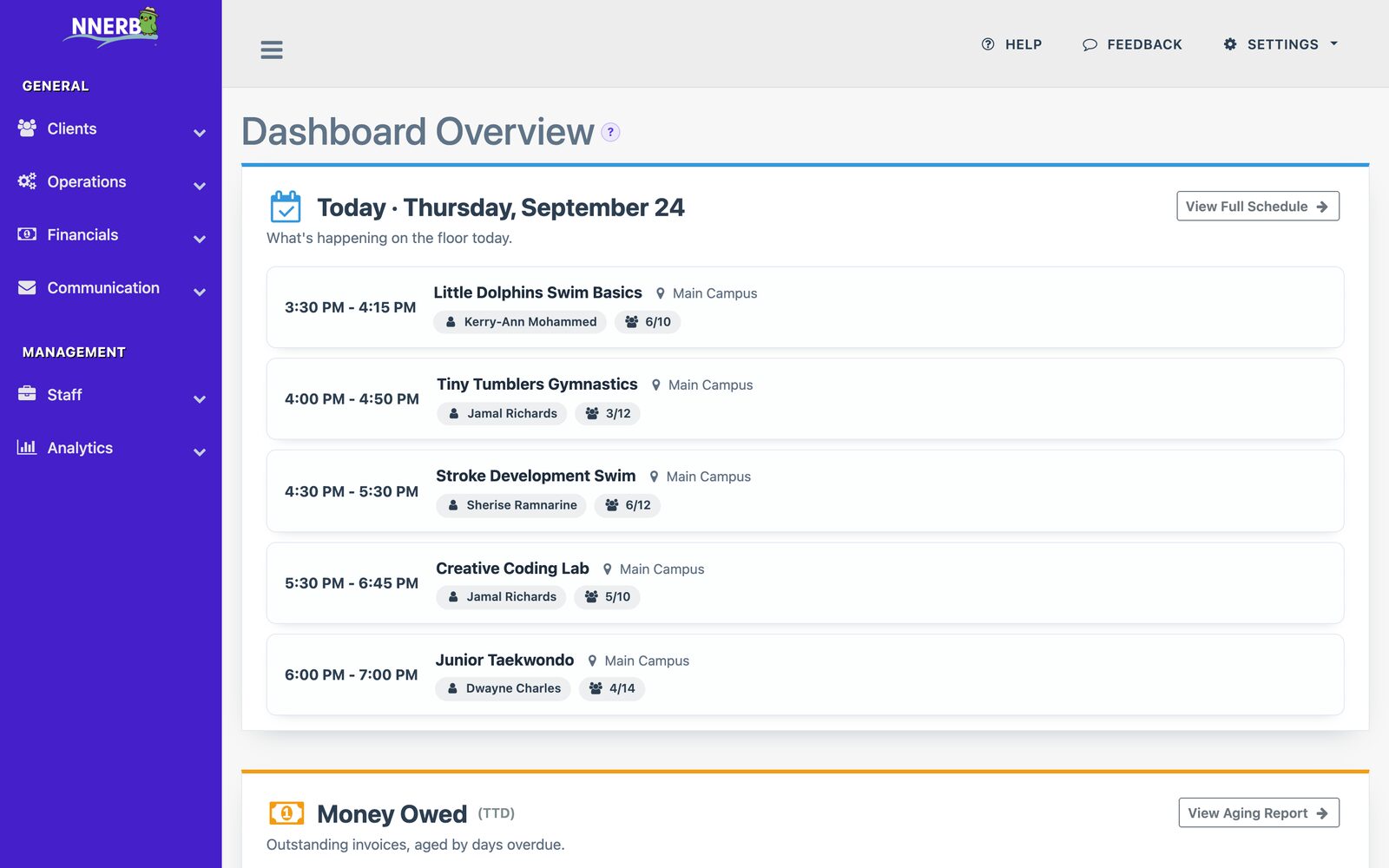Viewport: 1389px width, 868px height.
Task: Expand the Analytics menu chevron
Action: (x=200, y=452)
